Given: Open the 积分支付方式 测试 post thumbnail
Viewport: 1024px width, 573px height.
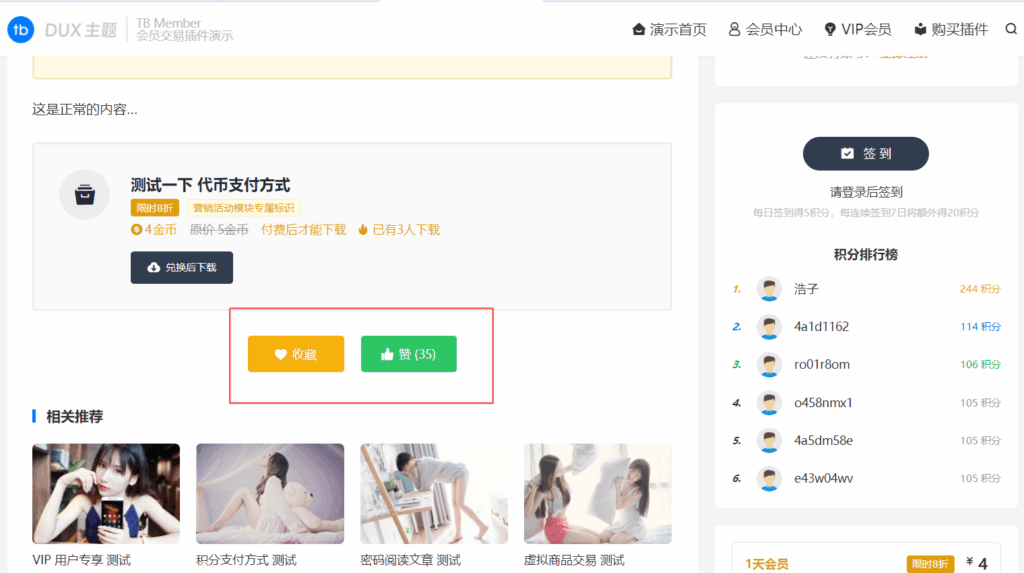Looking at the screenshot, I should (270, 494).
